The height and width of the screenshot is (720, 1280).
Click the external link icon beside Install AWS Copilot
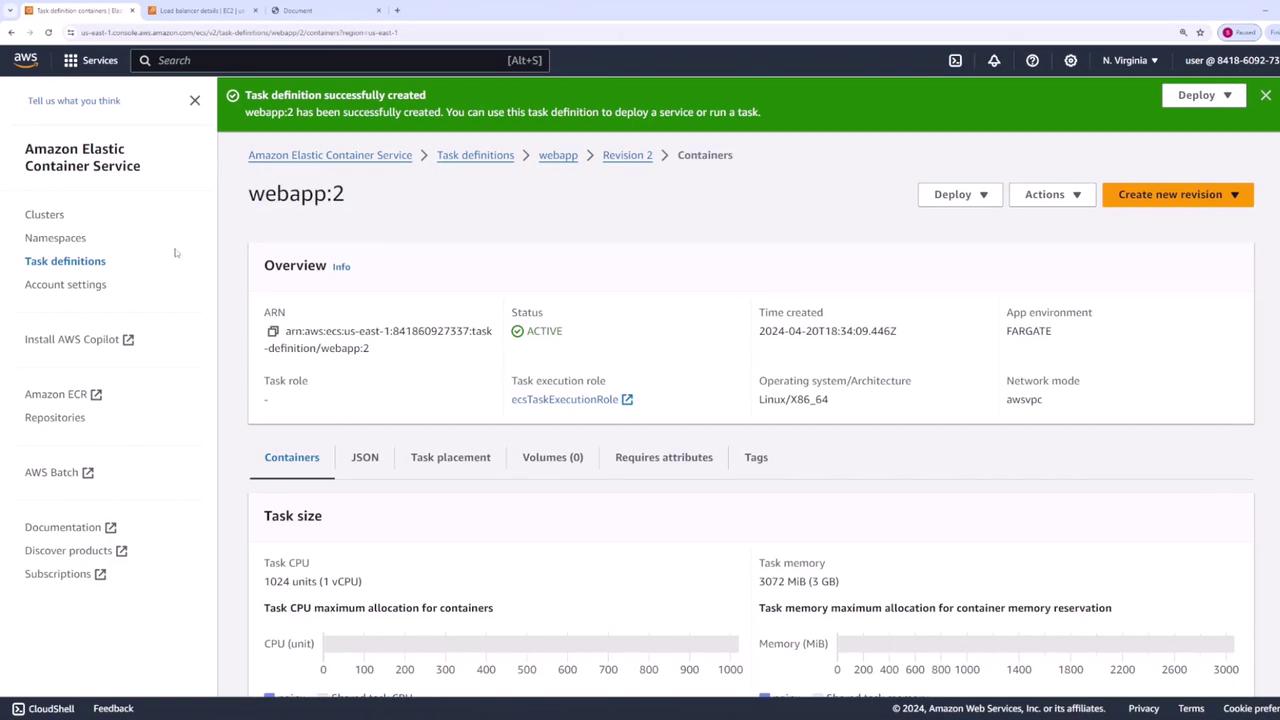pyautogui.click(x=128, y=340)
